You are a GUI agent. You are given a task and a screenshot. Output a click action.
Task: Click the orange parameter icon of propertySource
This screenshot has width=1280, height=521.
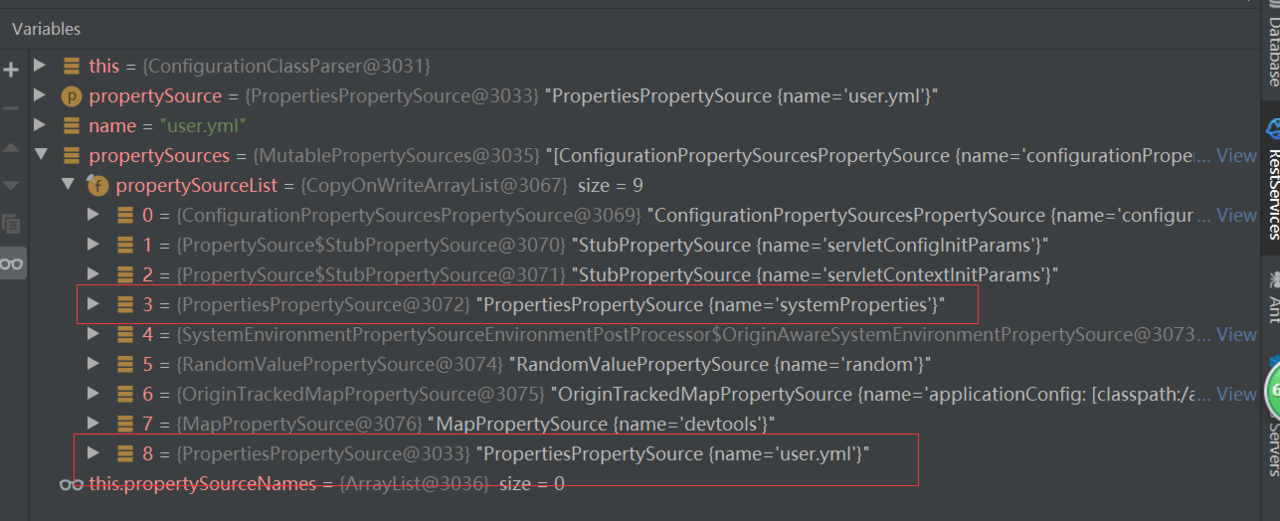point(71,96)
